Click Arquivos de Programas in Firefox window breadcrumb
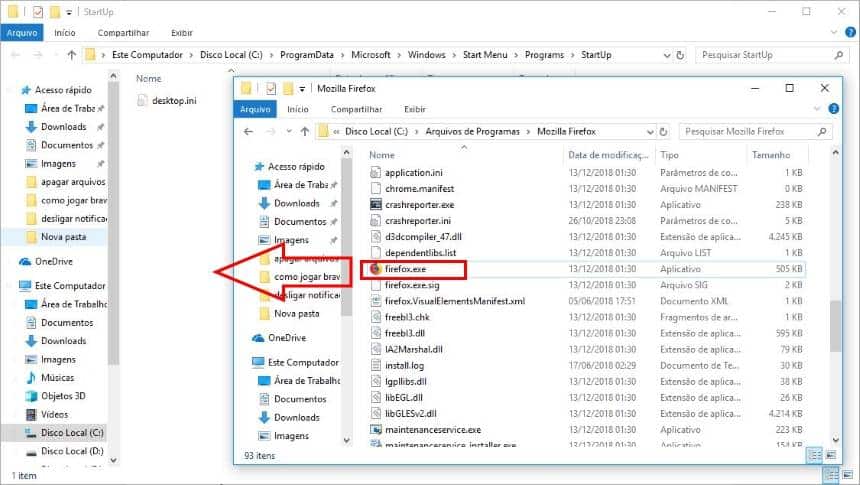The image size is (860, 485). coord(472,132)
